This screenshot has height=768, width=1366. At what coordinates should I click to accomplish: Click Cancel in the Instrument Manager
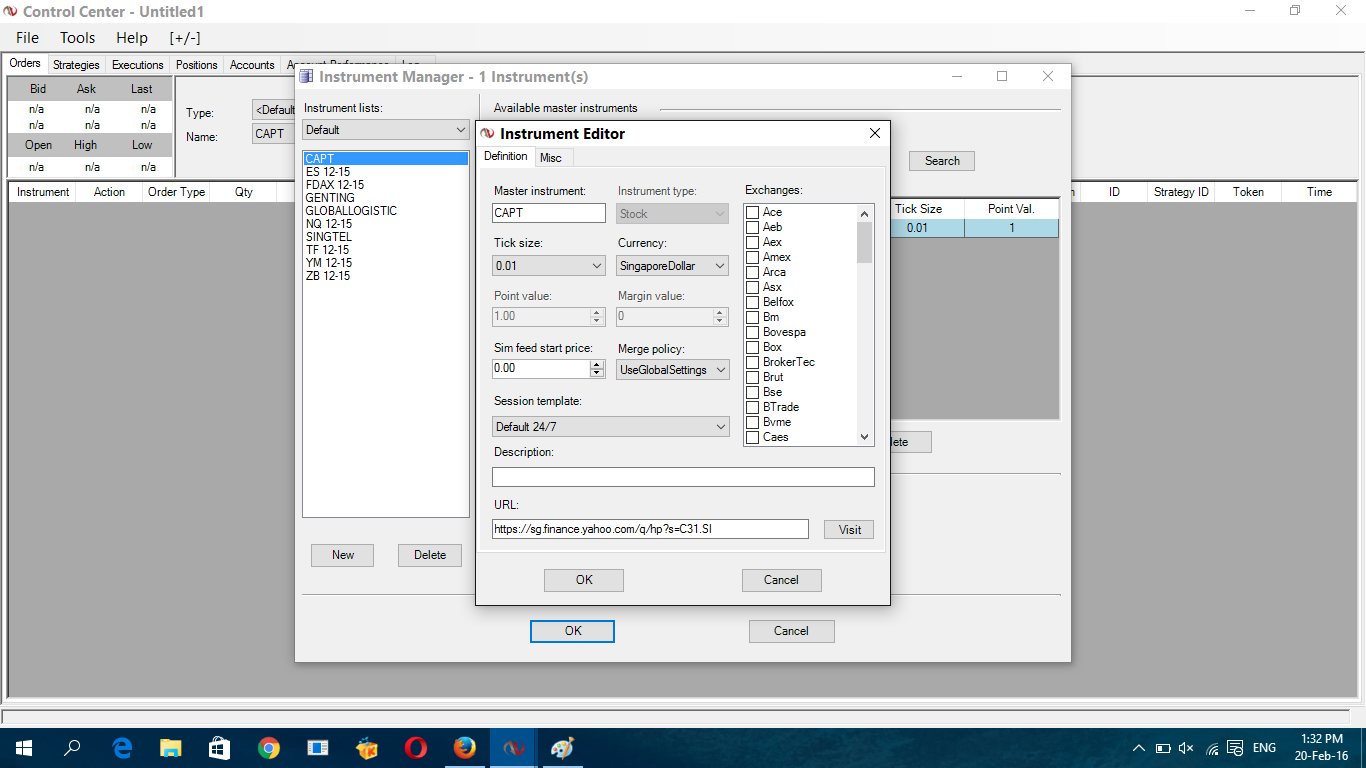[x=791, y=631]
